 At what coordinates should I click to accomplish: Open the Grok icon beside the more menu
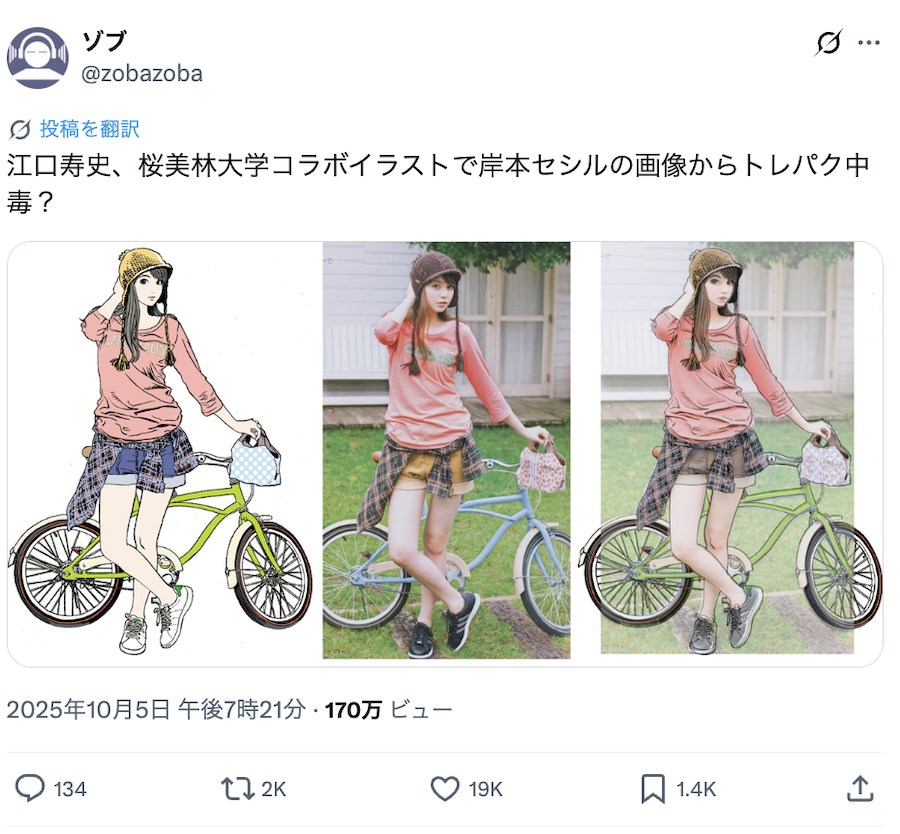[x=828, y=42]
